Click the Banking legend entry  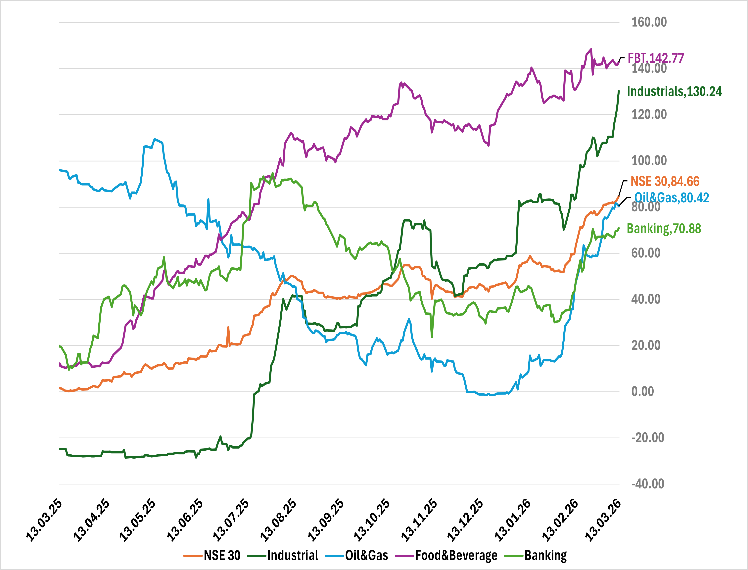point(545,555)
